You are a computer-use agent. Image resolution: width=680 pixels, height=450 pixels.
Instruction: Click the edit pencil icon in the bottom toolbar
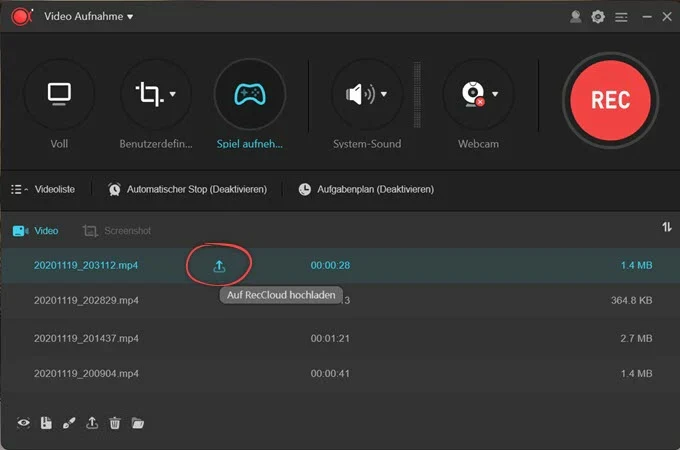pos(69,423)
